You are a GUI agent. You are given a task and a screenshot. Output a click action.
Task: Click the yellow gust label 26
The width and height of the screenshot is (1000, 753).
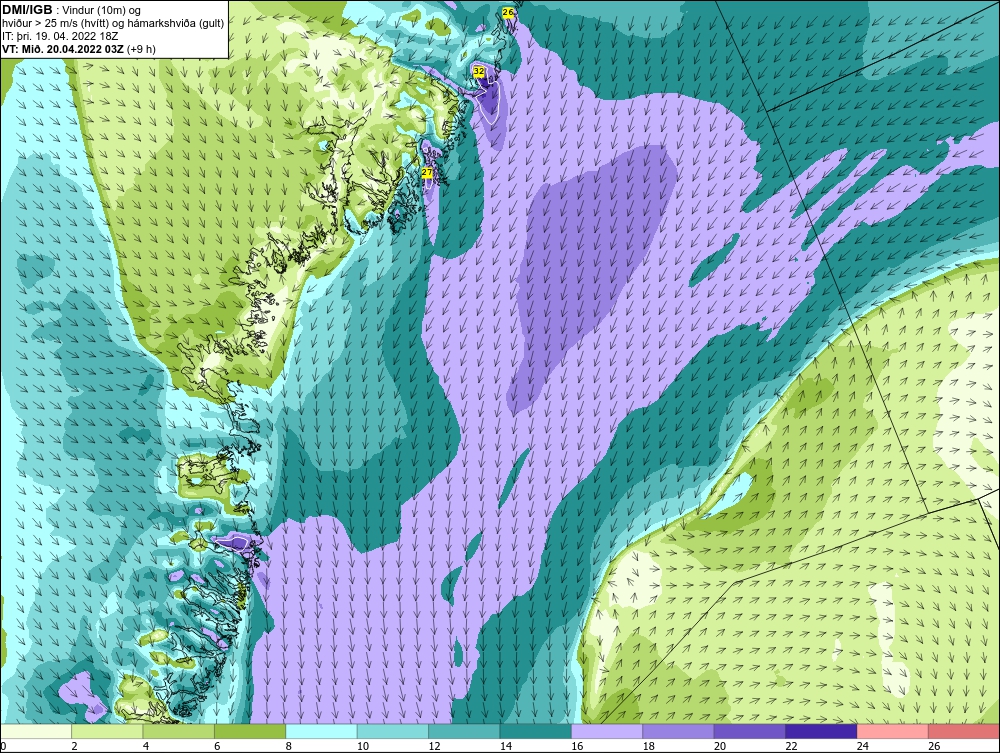(508, 12)
